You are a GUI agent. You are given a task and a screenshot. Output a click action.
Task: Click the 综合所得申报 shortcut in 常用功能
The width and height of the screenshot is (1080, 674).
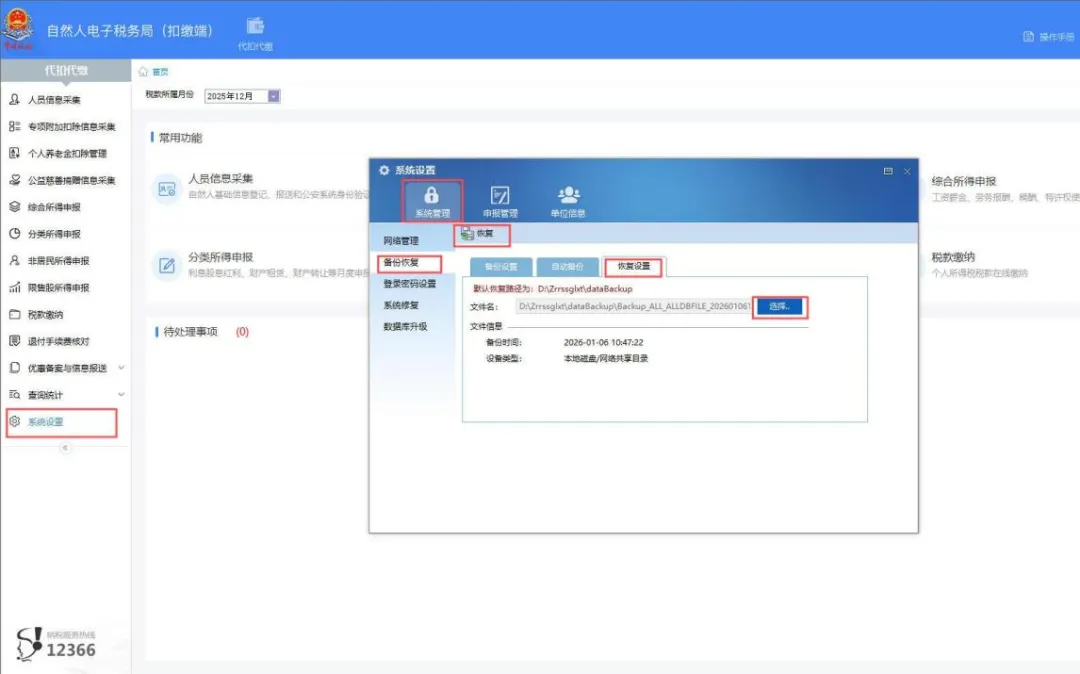pos(964,181)
